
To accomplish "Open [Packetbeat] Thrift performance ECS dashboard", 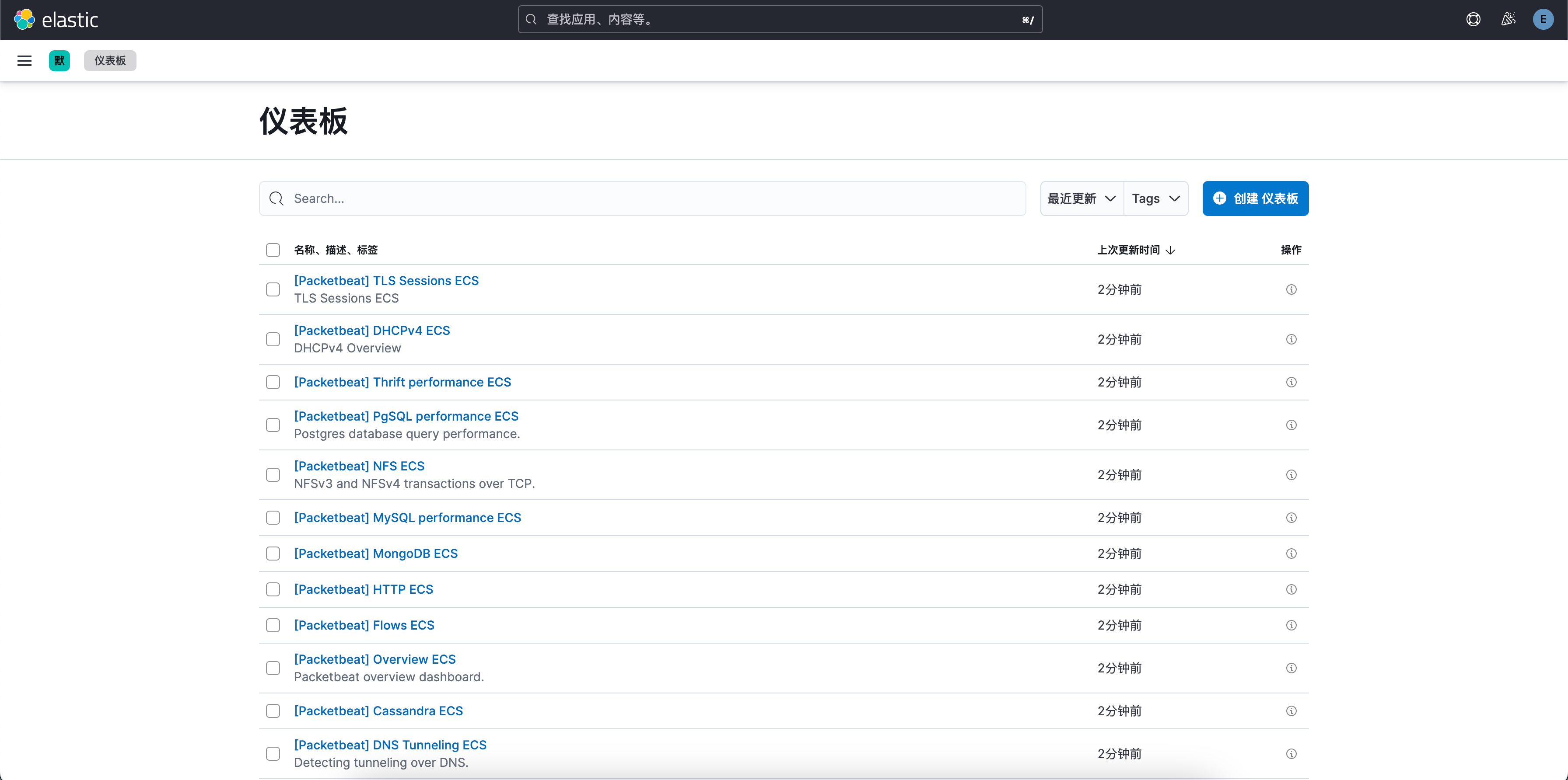I will pyautogui.click(x=402, y=382).
